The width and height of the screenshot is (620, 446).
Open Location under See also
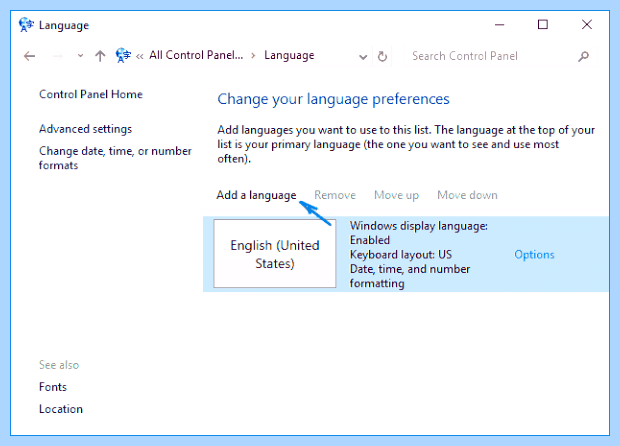tap(61, 409)
